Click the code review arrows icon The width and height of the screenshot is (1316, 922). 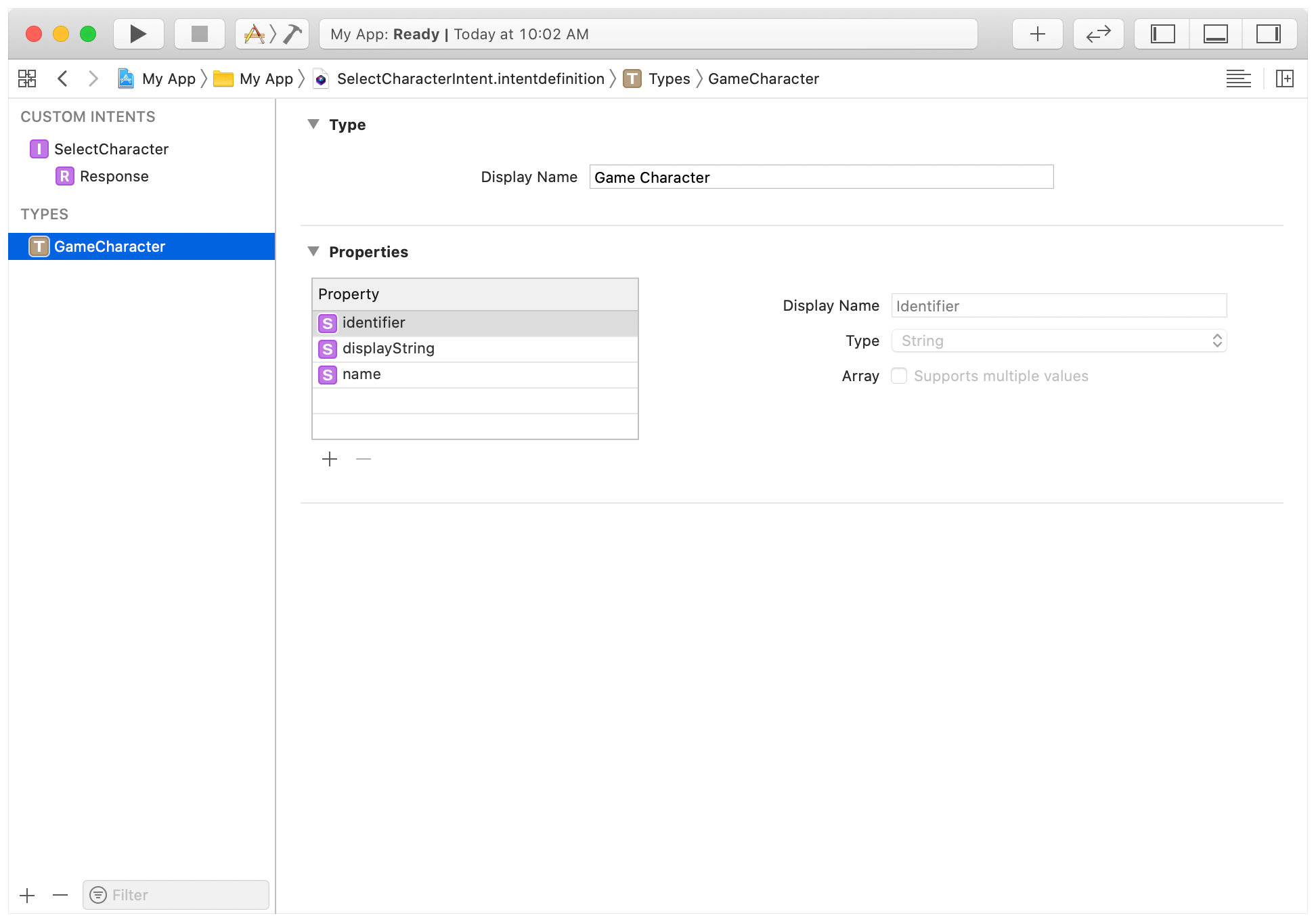[1098, 34]
